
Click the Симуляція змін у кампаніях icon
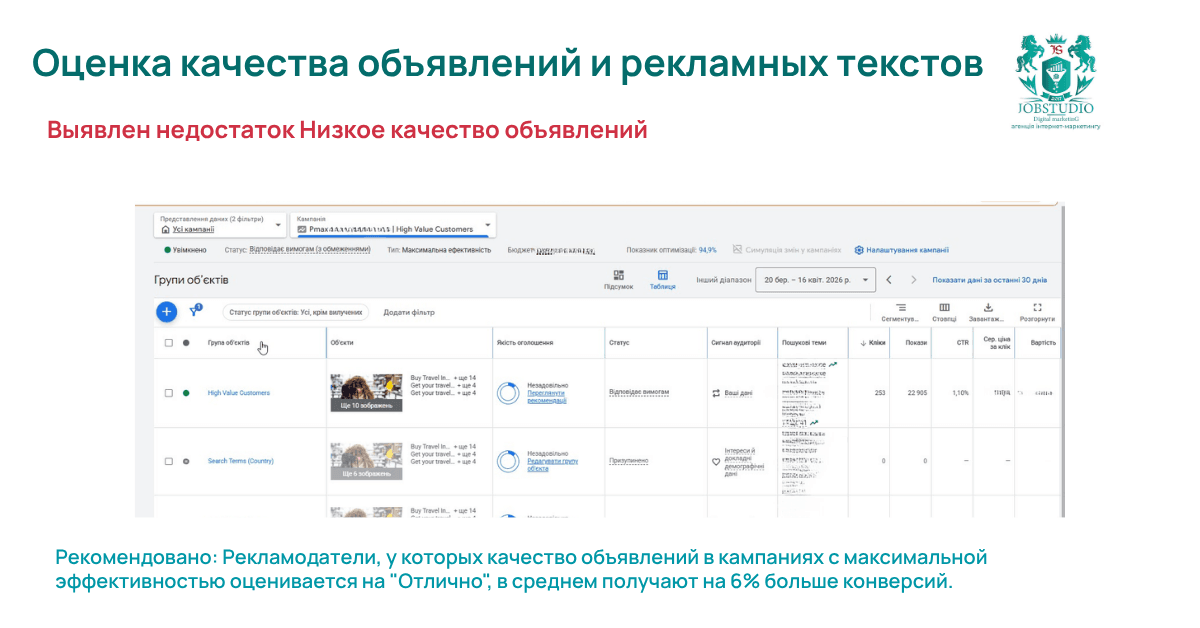click(x=737, y=250)
